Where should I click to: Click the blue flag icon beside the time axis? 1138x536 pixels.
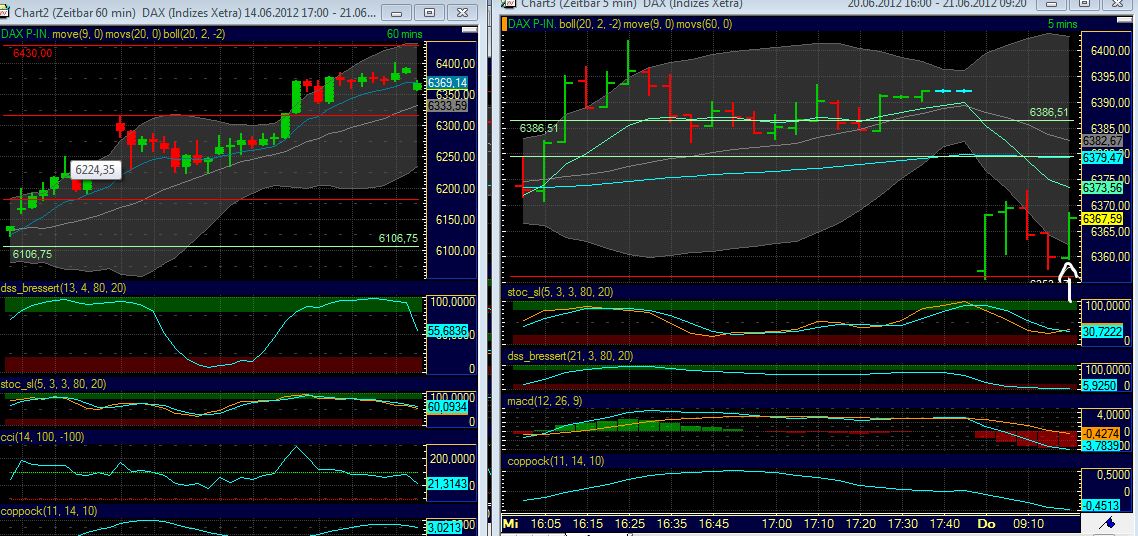click(1108, 523)
